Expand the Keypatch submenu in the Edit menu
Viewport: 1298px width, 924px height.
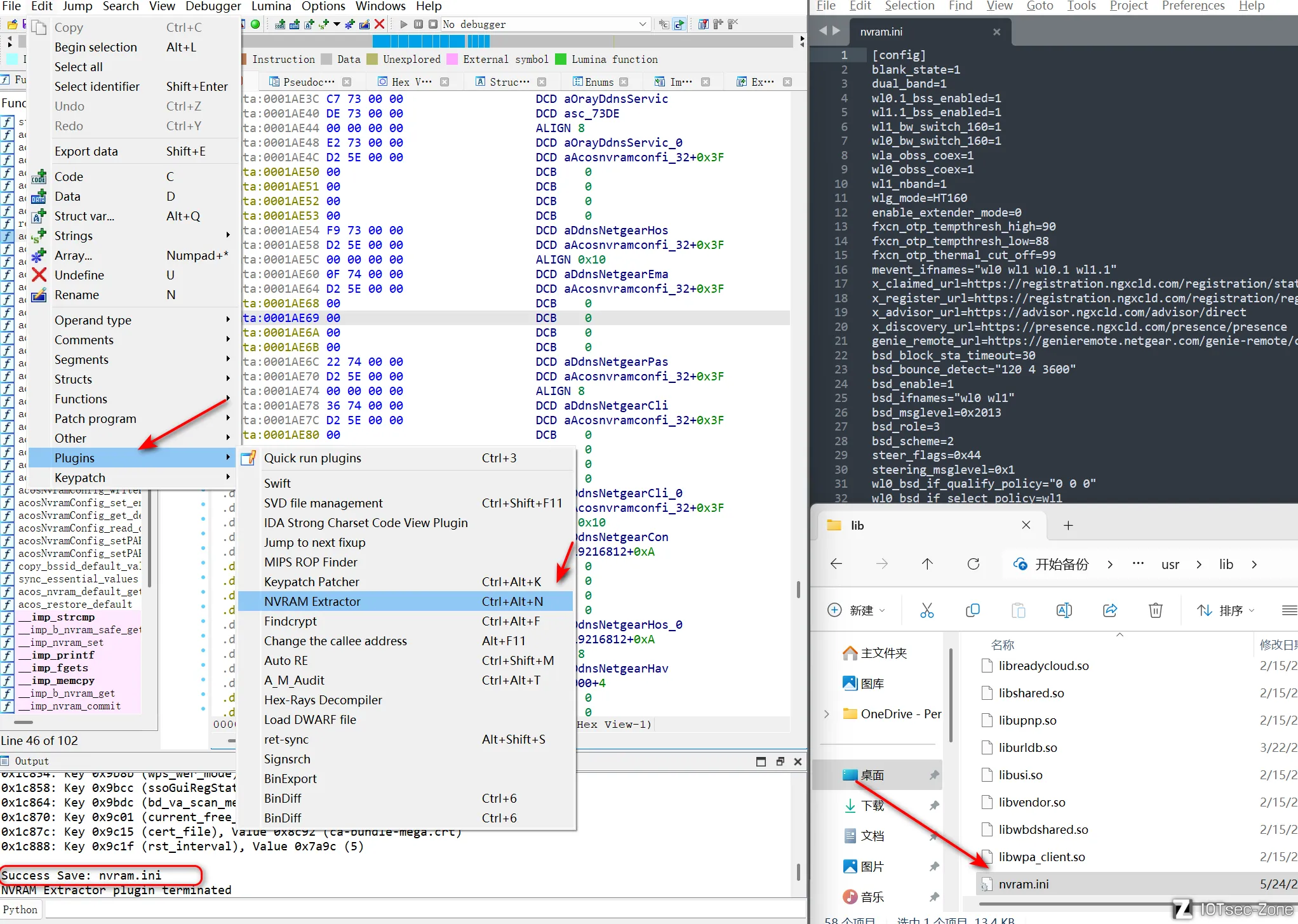[132, 478]
